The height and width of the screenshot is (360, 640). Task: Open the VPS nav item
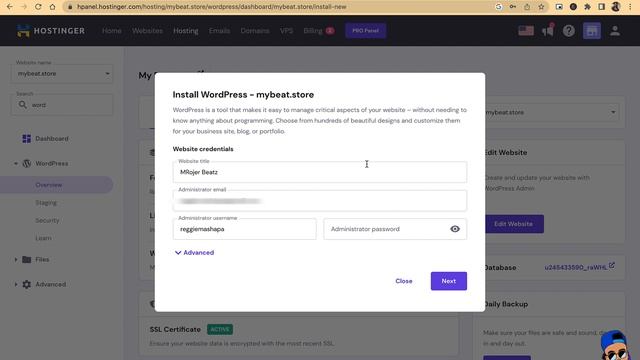286,31
